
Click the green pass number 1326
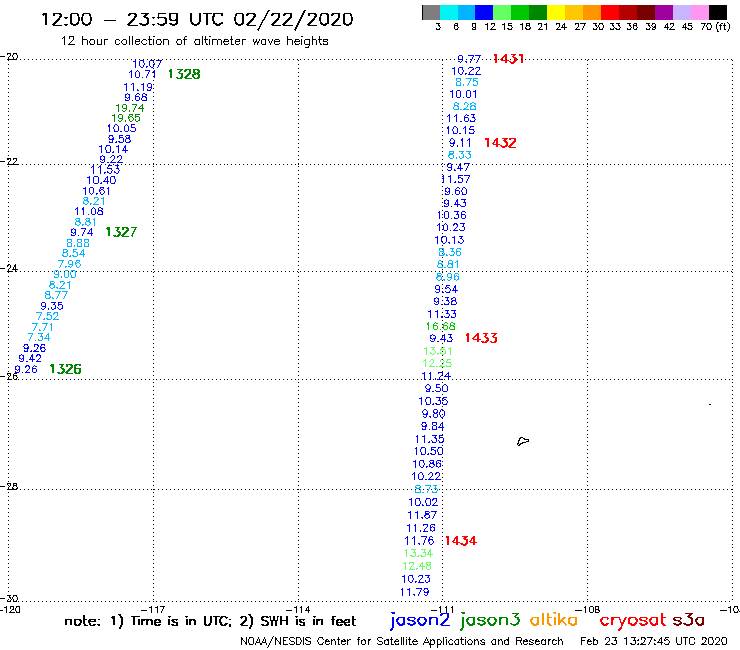[x=65, y=369]
